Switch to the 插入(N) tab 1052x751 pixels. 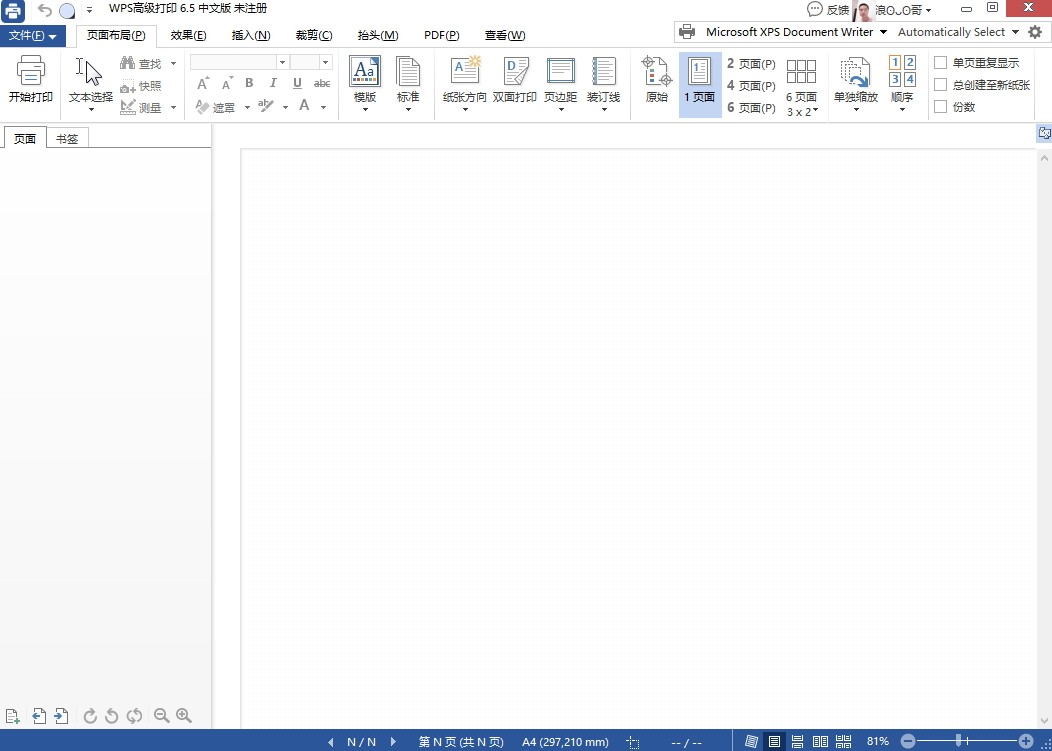pyautogui.click(x=250, y=36)
